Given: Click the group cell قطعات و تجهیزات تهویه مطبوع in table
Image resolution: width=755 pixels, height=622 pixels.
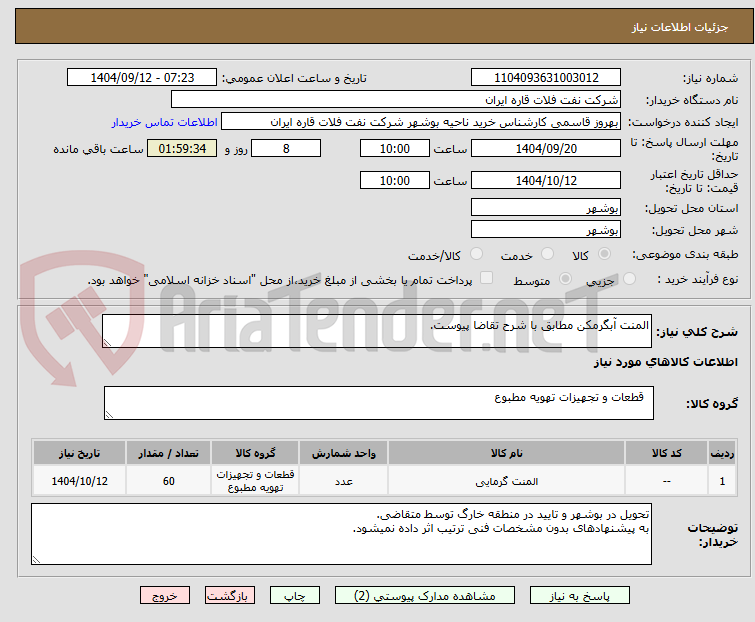Looking at the screenshot, I should (x=255, y=481).
